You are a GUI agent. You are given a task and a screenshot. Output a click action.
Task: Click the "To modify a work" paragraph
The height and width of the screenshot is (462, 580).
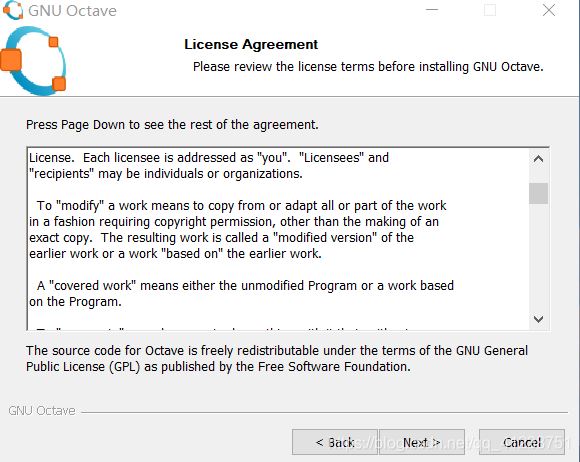(x=238, y=229)
